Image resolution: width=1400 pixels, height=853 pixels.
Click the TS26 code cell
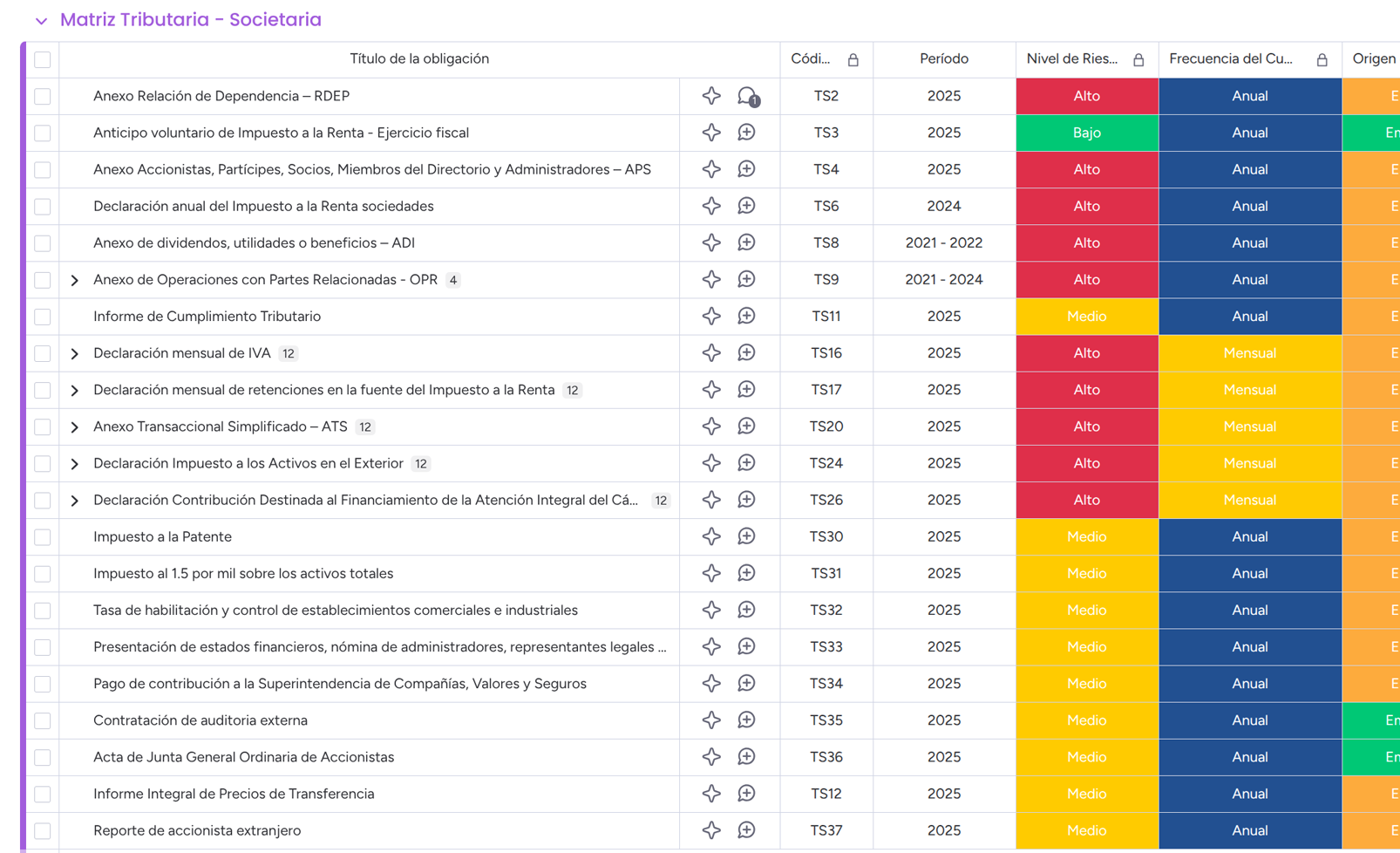tap(826, 500)
